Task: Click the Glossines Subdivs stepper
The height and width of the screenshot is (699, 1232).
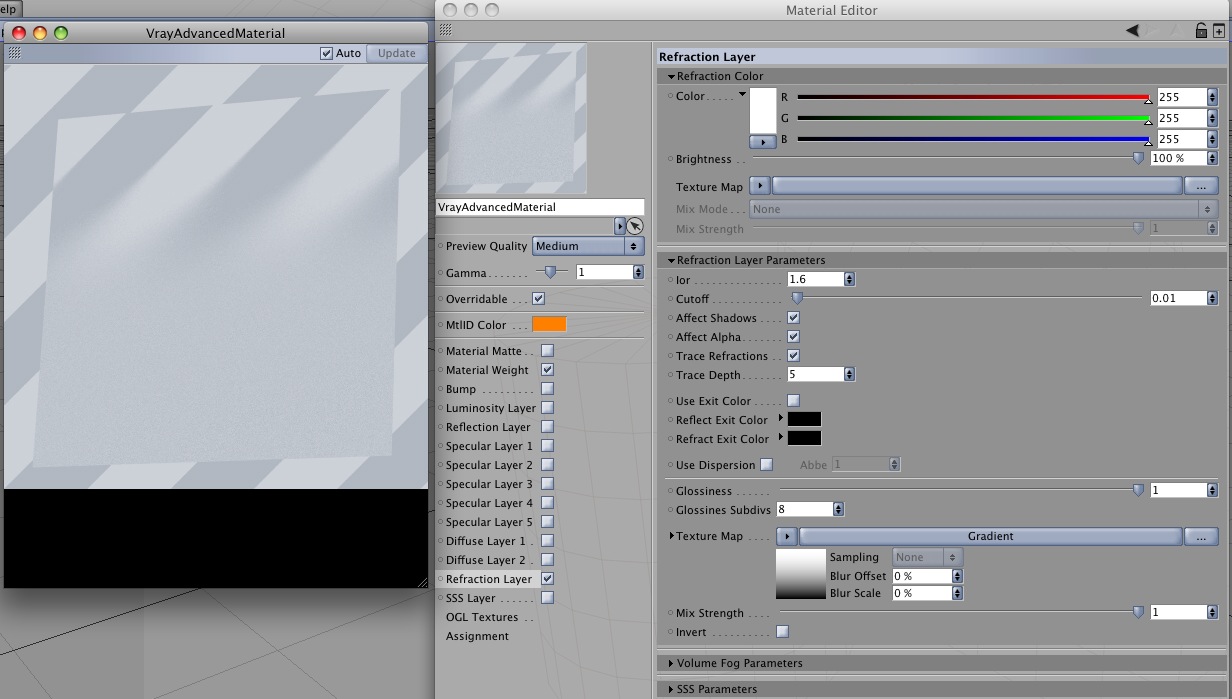Action: (x=838, y=510)
